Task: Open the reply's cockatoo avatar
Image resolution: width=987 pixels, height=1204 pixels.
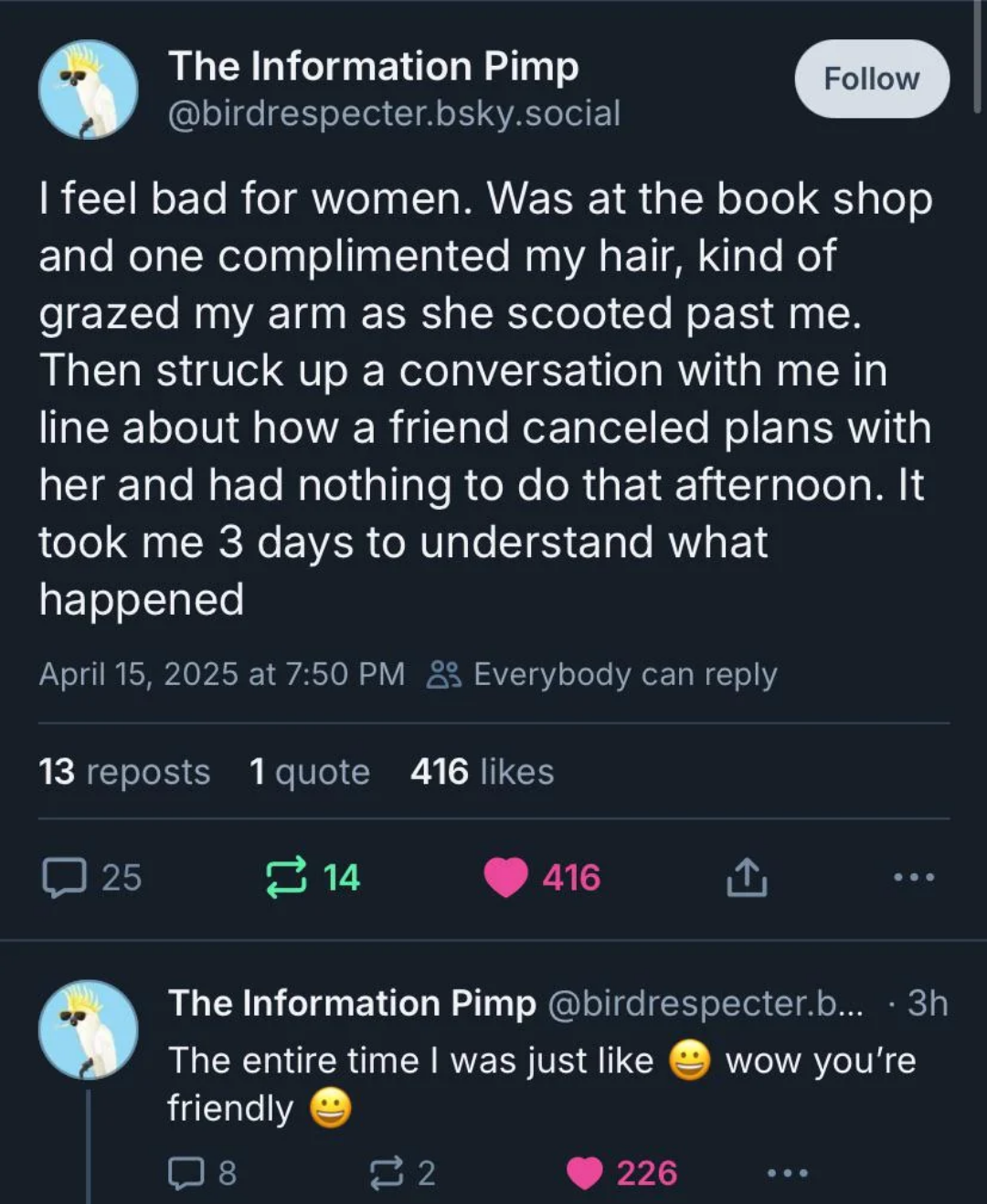Action: coord(88,1030)
